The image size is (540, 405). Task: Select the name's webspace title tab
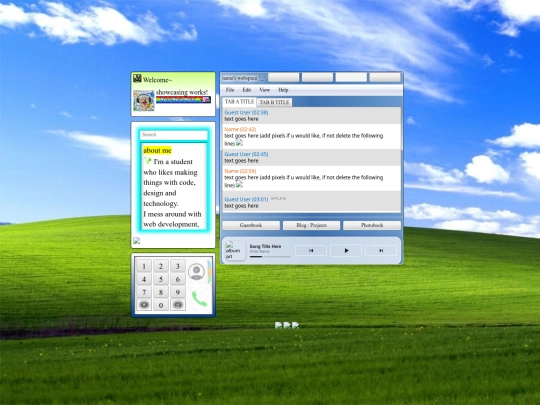(x=243, y=78)
